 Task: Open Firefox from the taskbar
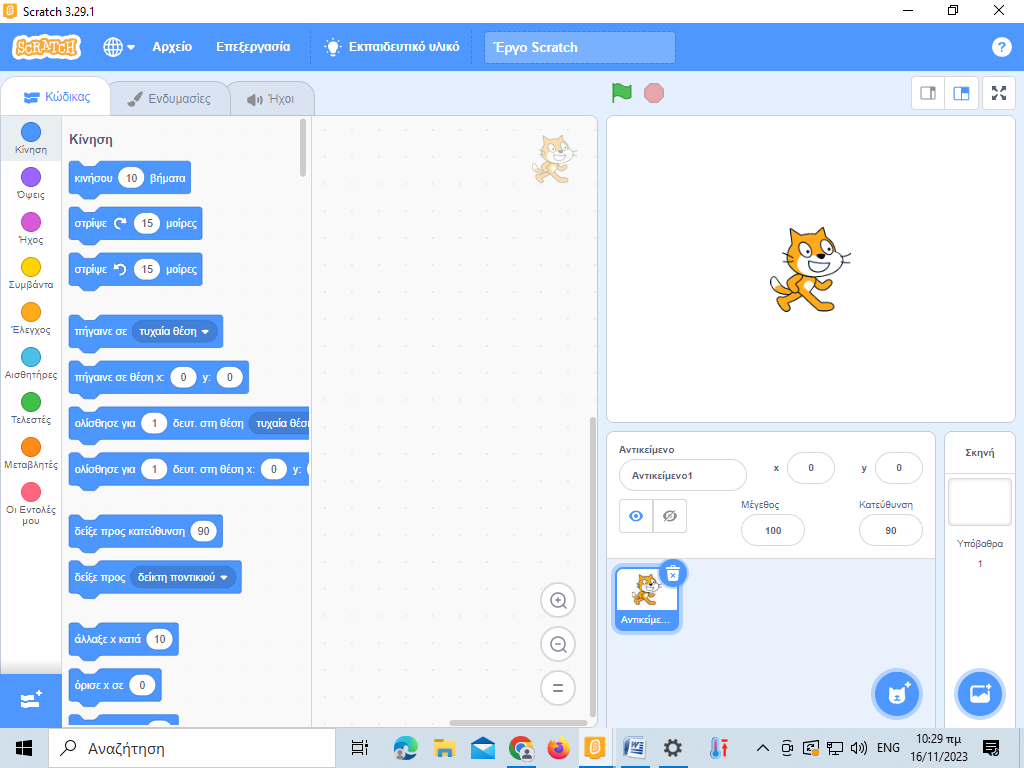pos(558,748)
